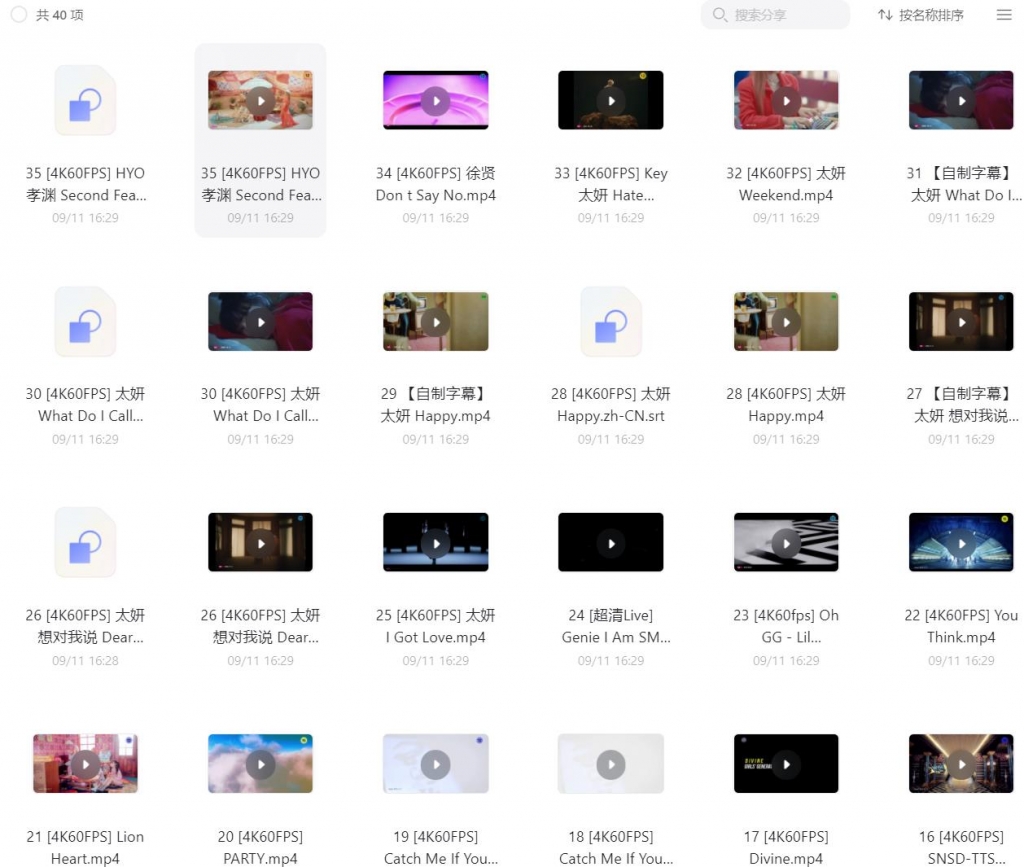Select the file name 34 [4K60FPS] 徐贤 Don t Say No.mp4
The width and height of the screenshot is (1024, 867).
coord(436,184)
